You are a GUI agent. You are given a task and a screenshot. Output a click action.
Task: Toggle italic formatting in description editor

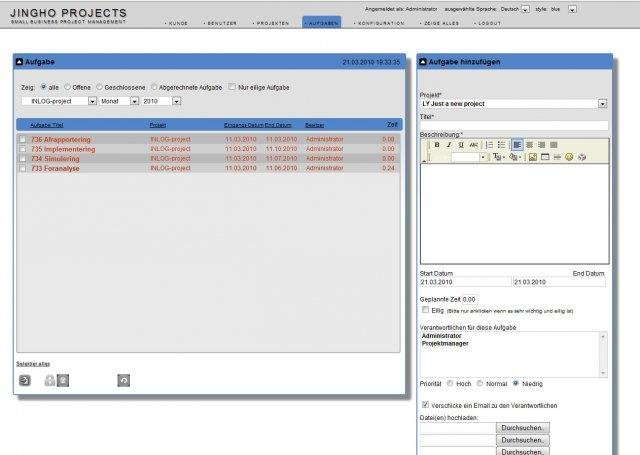pyautogui.click(x=449, y=145)
